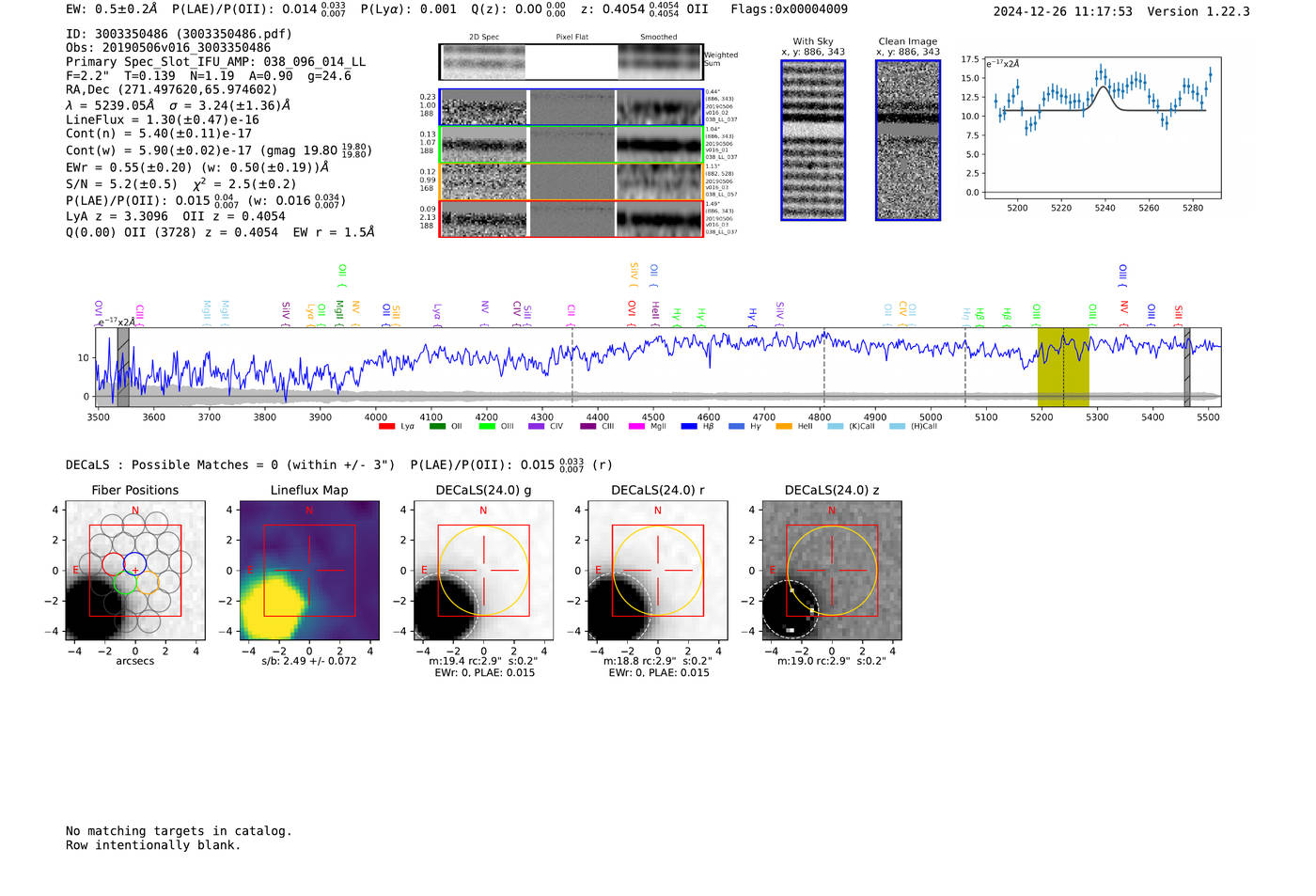Open the Lineflux Map panel
This screenshot has height=896, width=1316.
point(309,571)
